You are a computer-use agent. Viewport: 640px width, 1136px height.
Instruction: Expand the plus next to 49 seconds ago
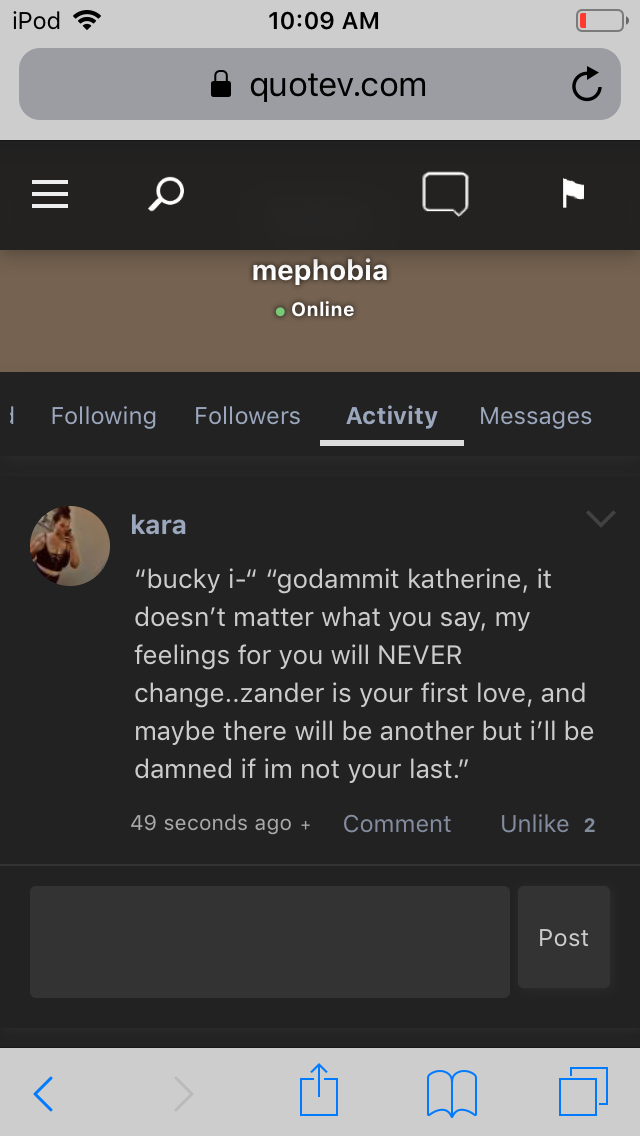pos(306,825)
